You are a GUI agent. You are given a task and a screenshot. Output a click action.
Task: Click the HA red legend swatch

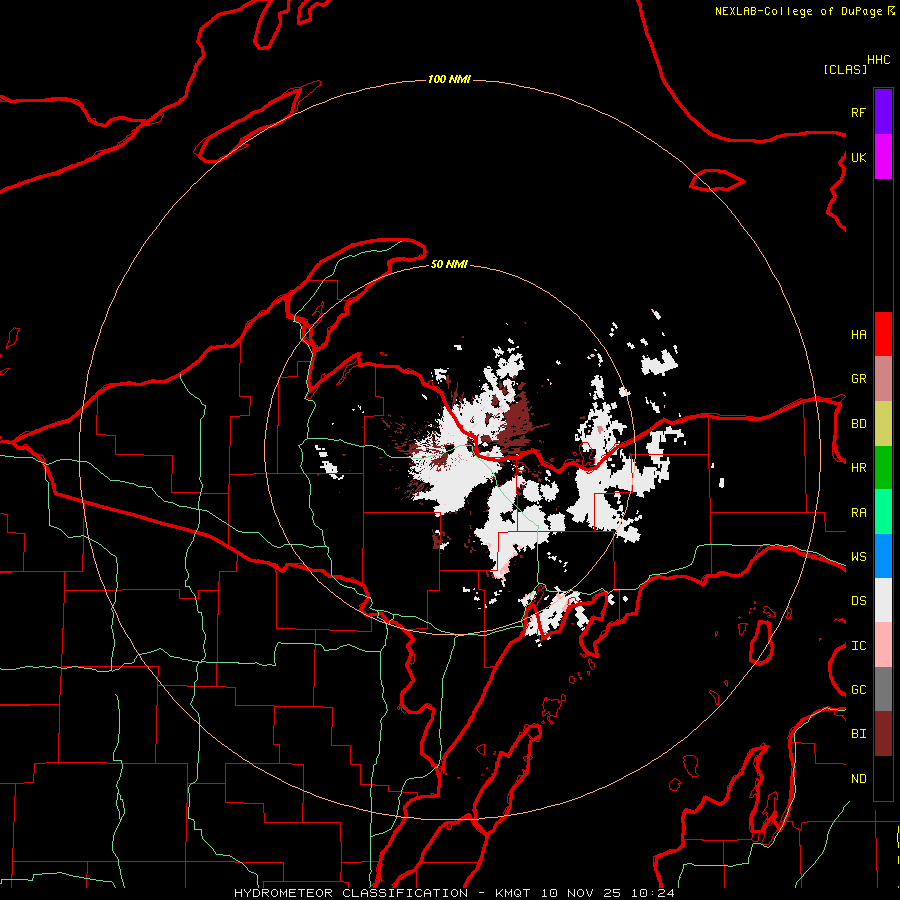[883, 334]
